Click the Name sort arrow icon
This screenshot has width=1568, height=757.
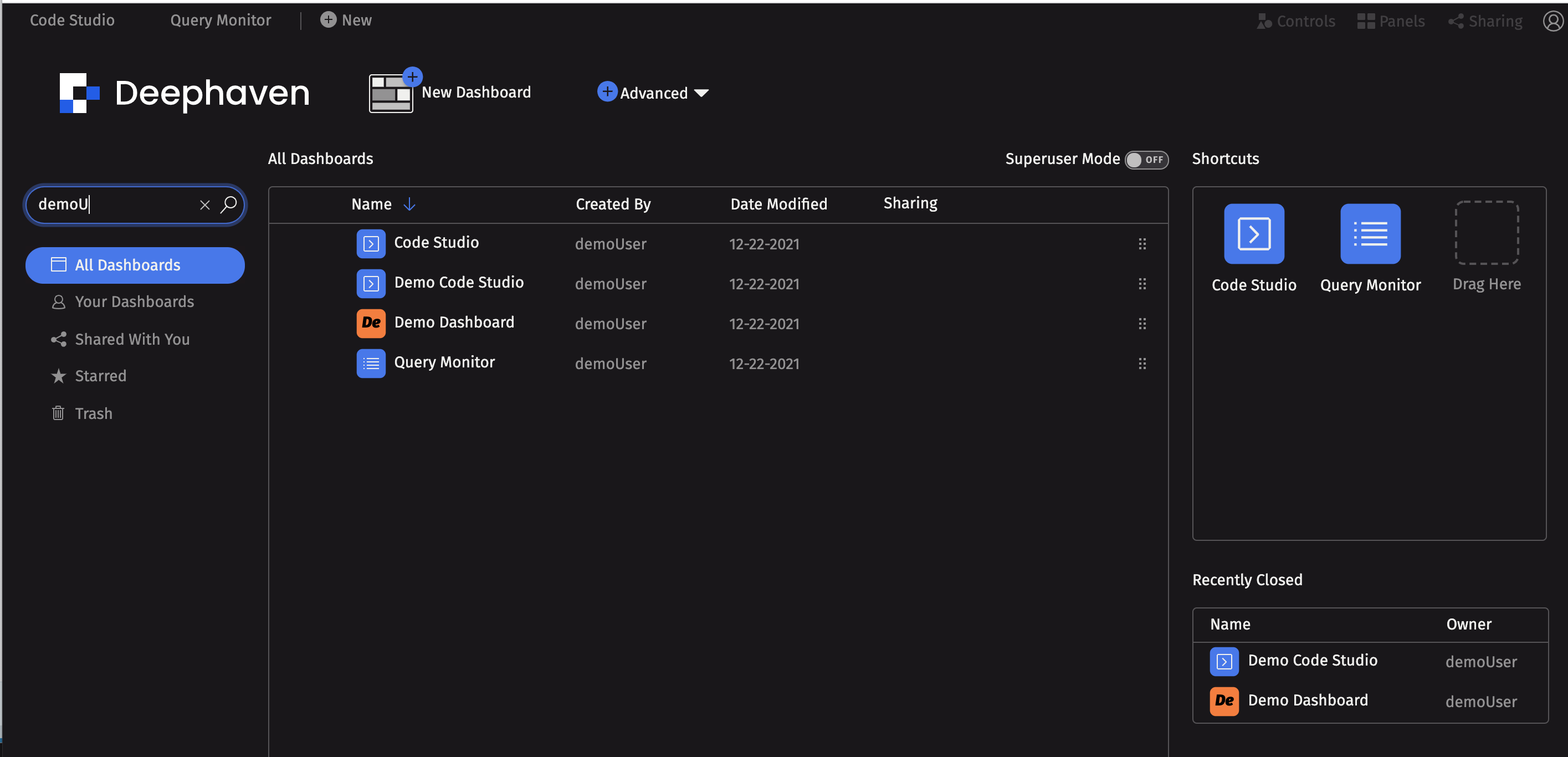point(409,204)
